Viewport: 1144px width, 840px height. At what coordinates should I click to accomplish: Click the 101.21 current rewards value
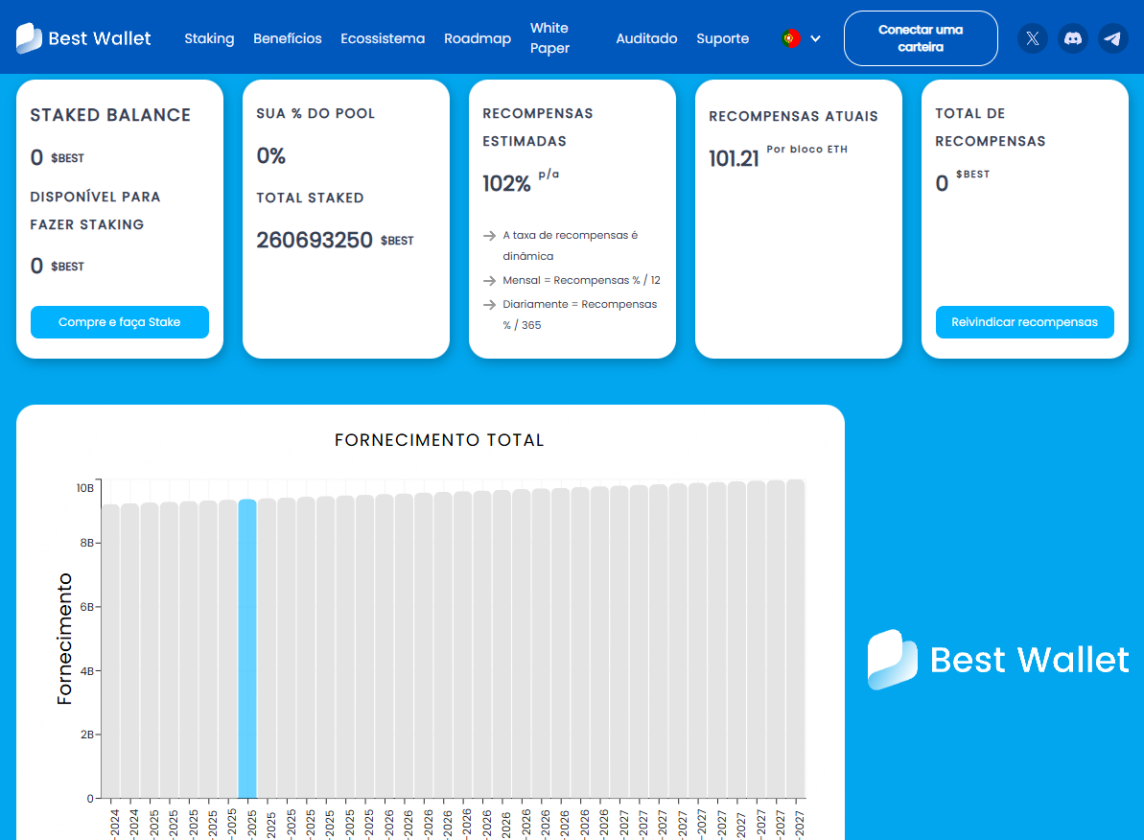point(734,158)
